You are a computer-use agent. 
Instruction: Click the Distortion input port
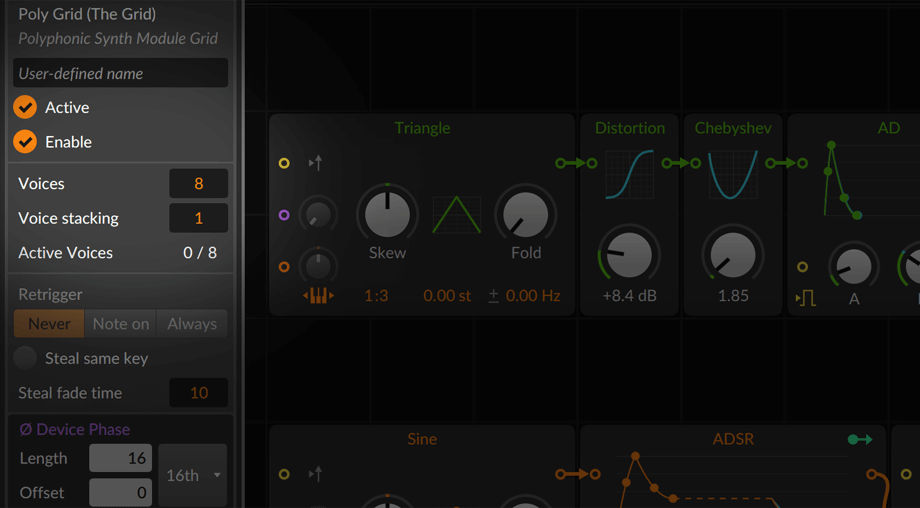591,163
